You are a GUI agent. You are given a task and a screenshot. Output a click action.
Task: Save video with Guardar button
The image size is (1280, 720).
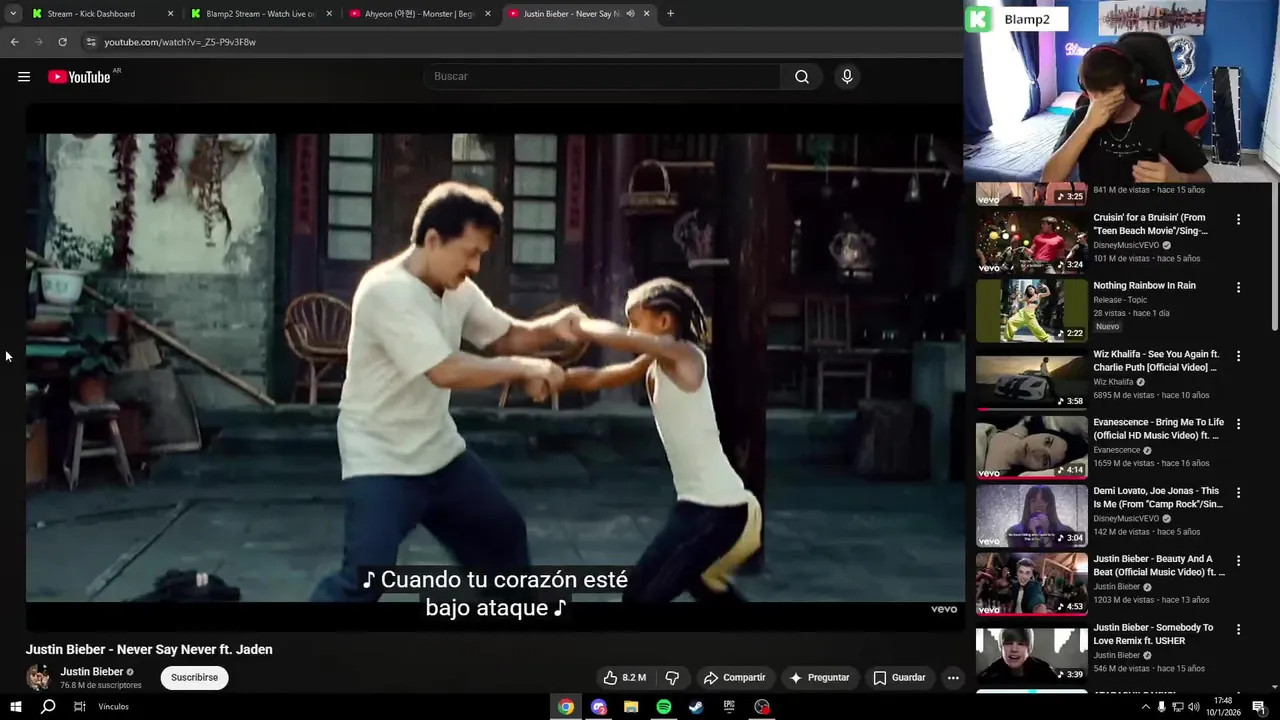[899, 678]
